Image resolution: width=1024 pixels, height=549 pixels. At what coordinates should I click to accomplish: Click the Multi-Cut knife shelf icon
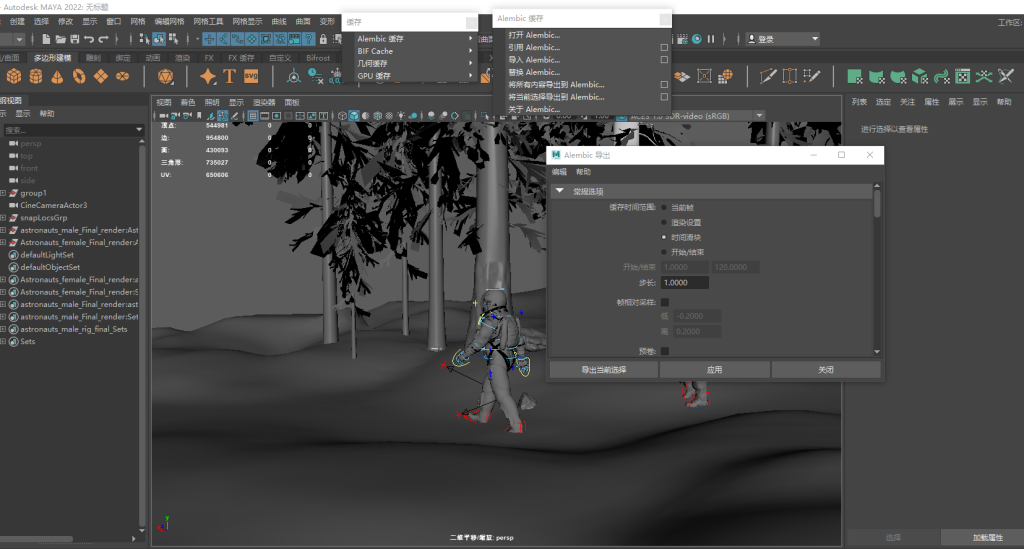click(x=768, y=76)
